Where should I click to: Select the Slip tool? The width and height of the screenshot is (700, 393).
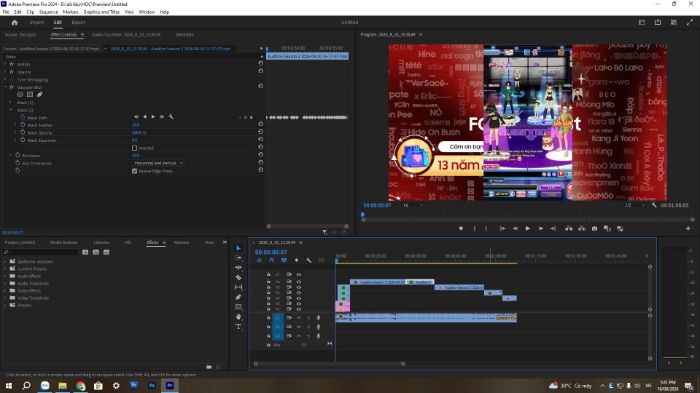(x=238, y=287)
